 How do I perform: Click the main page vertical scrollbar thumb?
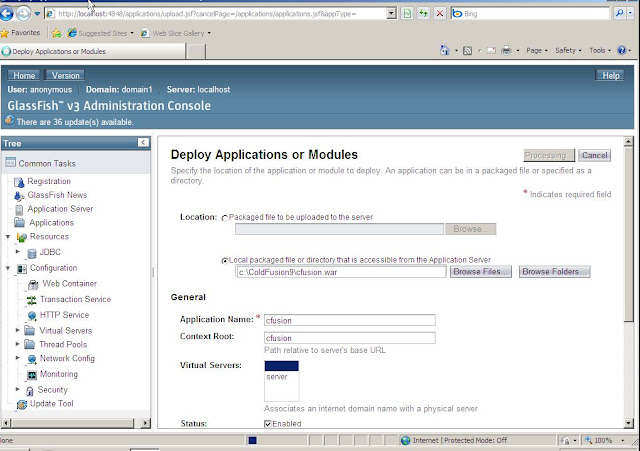coord(629,234)
